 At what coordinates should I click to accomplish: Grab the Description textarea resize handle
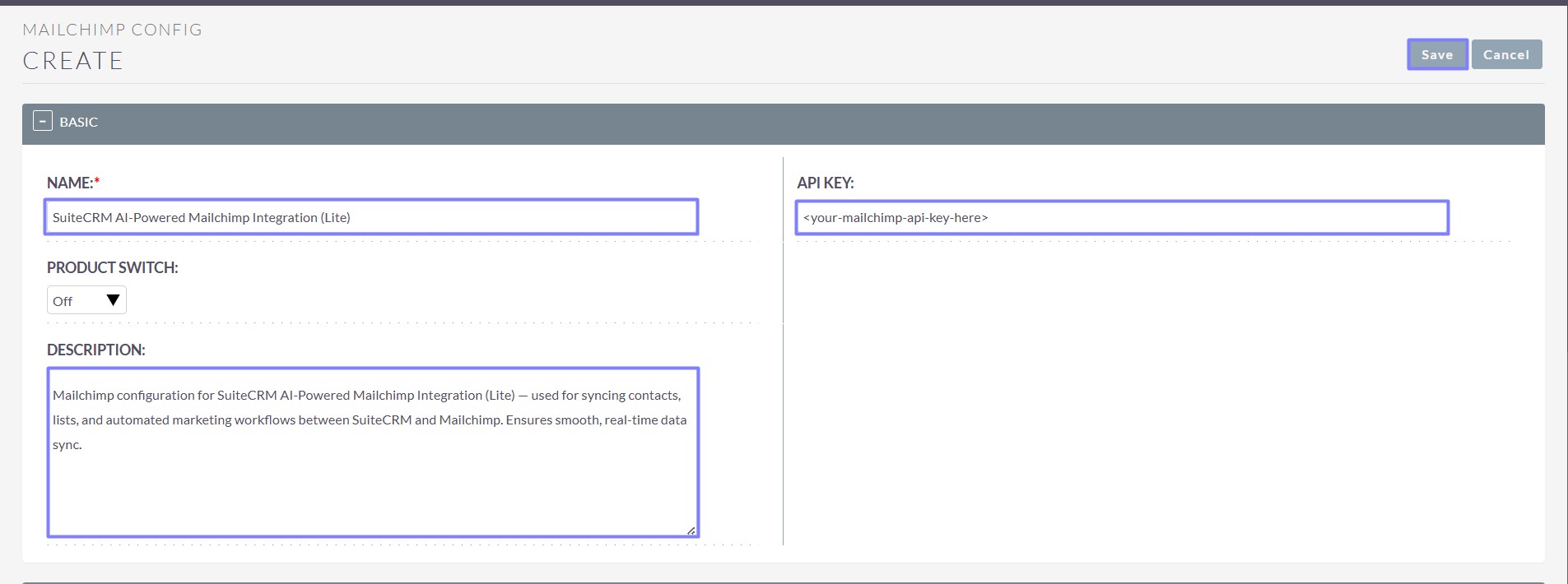[691, 531]
